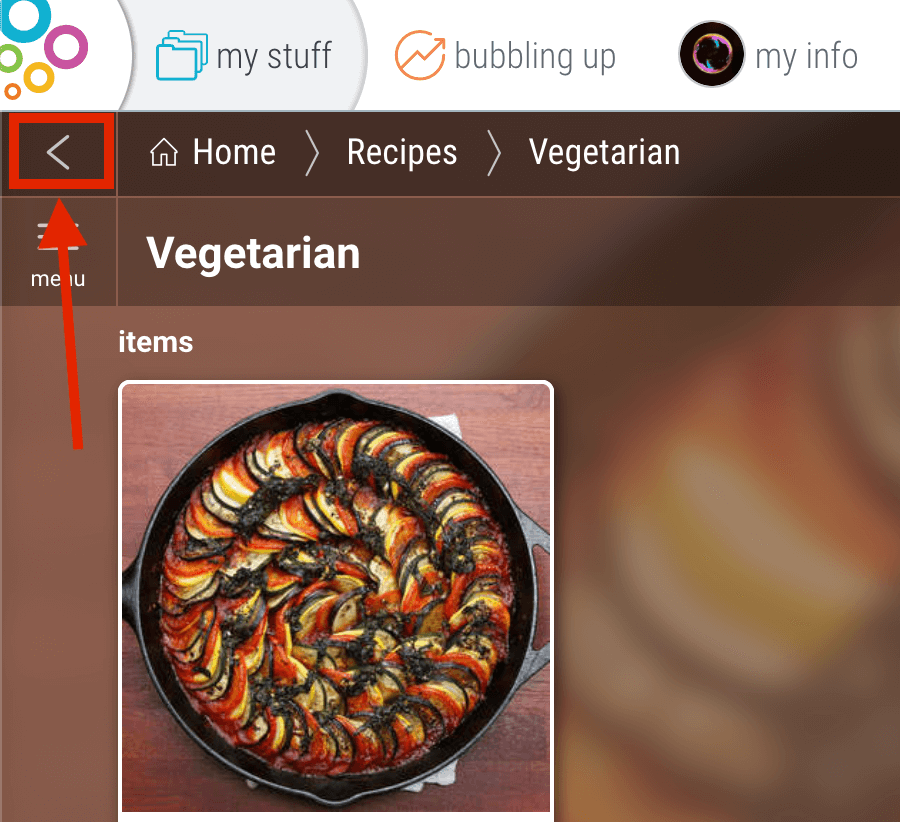Click the items section label

156,342
